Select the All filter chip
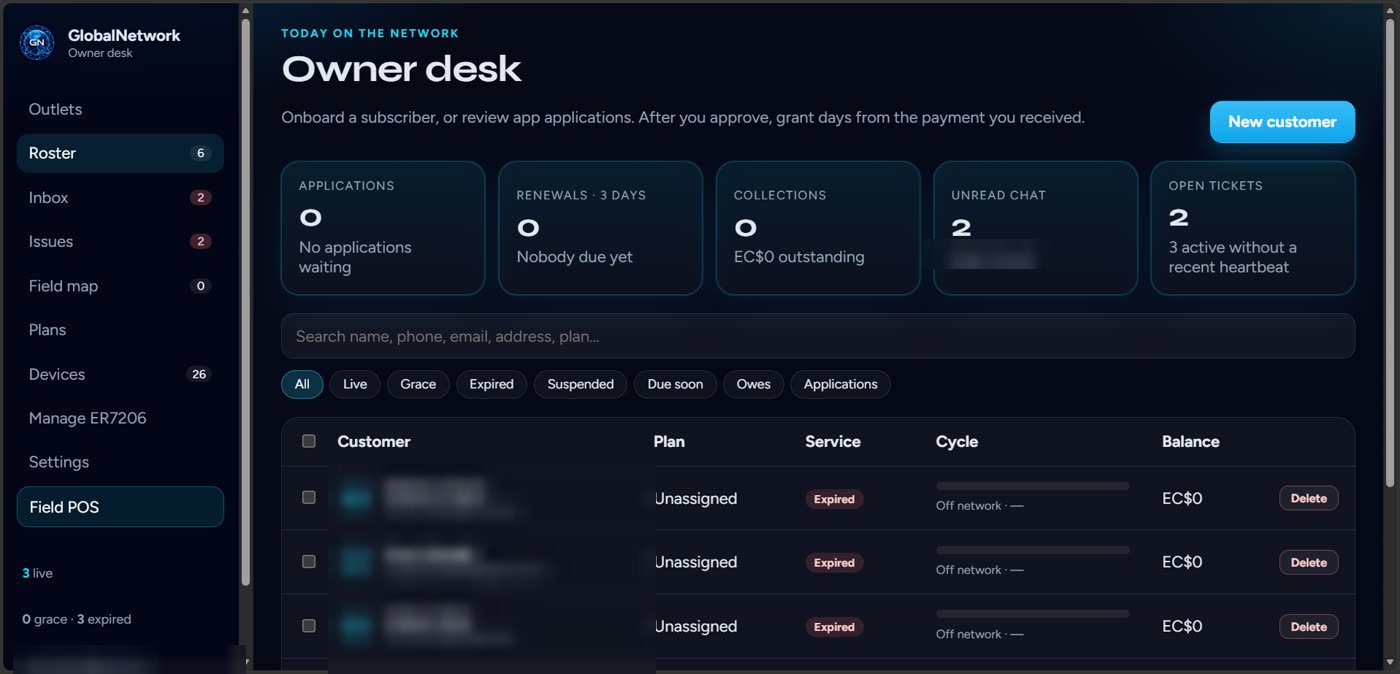This screenshot has width=1400, height=674. 302,384
